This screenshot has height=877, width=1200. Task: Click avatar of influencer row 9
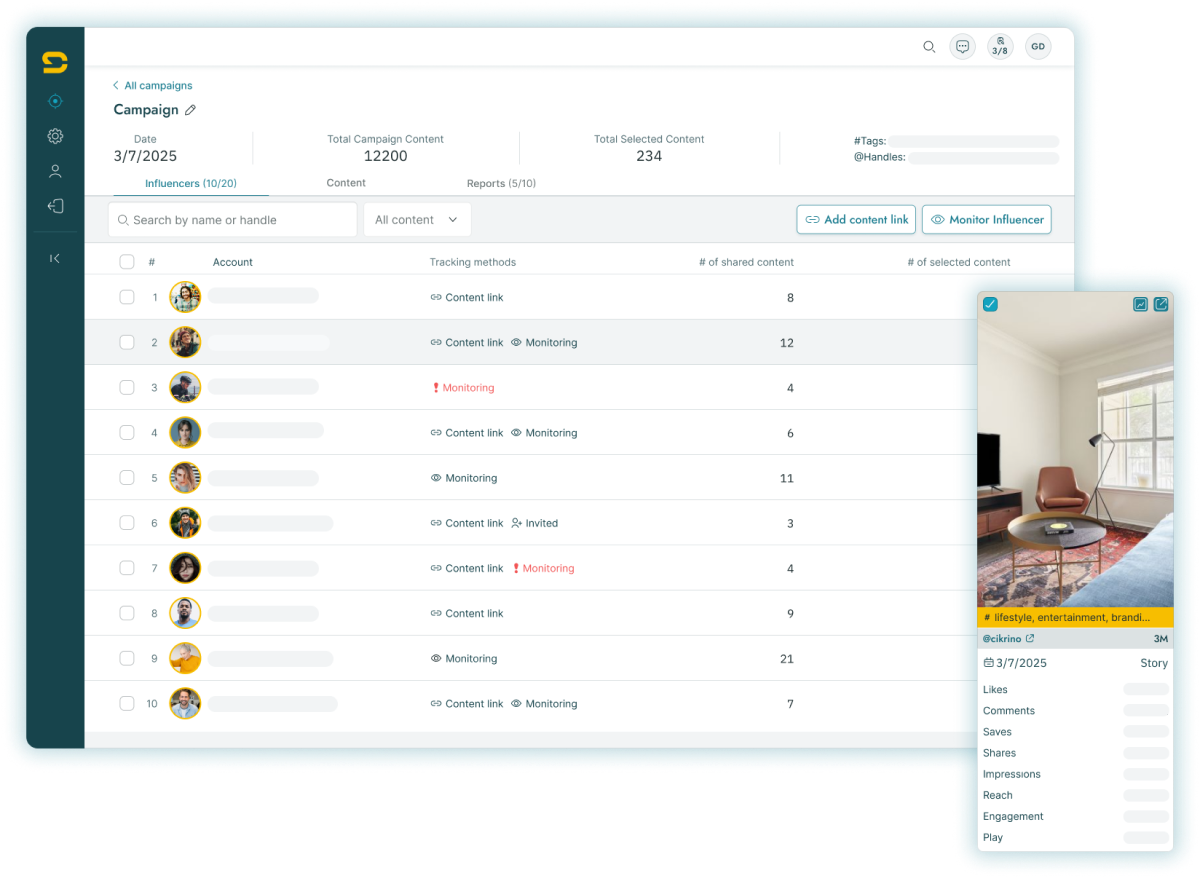(185, 658)
